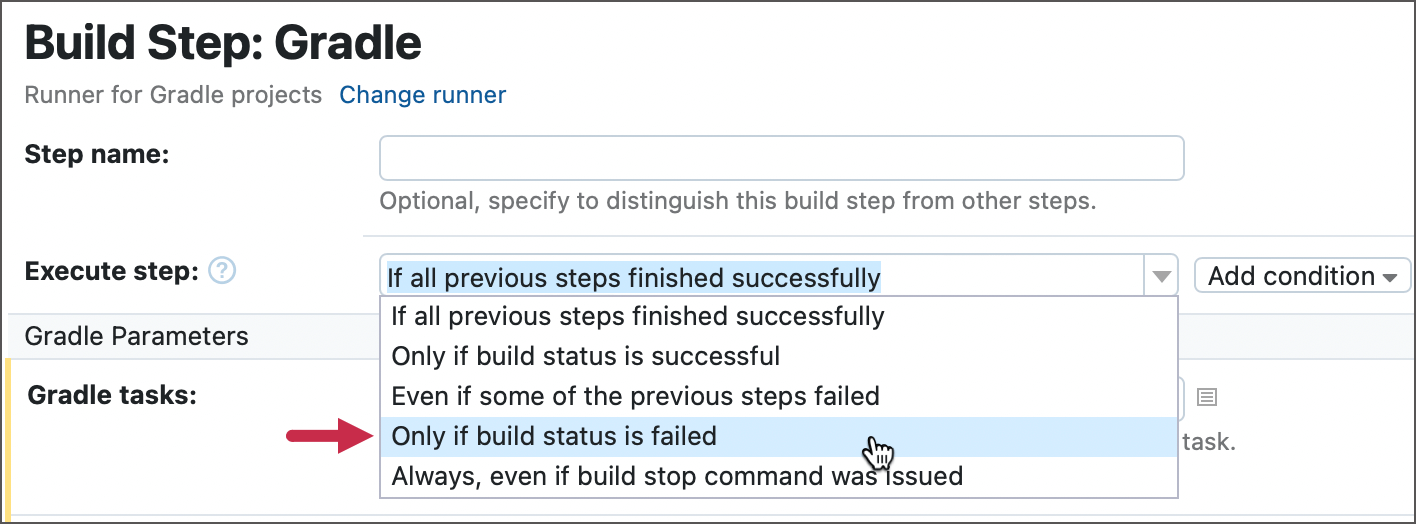Click the Execute step dropdown arrow
Screen dimensions: 1416x524
tap(1161, 276)
